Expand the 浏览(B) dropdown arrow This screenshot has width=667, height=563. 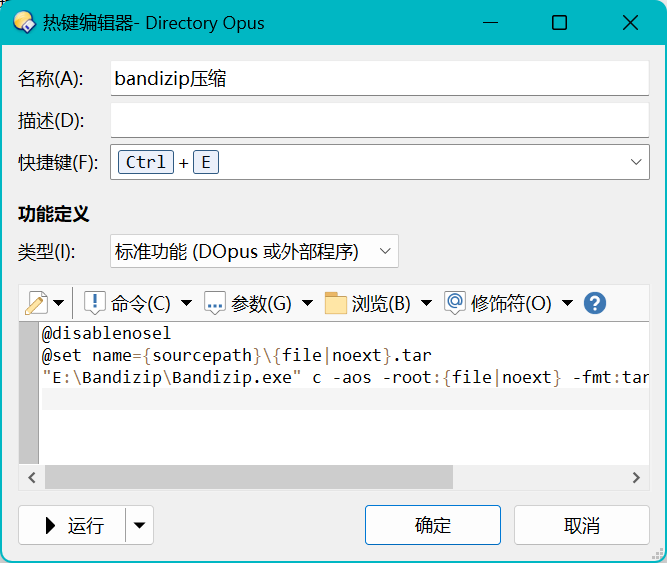(426, 303)
